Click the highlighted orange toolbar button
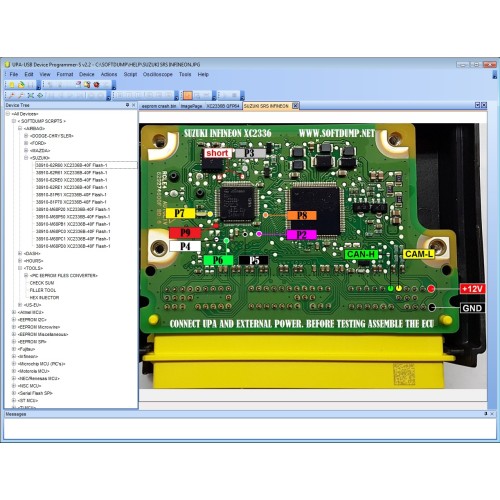The image size is (500, 500). (188, 96)
